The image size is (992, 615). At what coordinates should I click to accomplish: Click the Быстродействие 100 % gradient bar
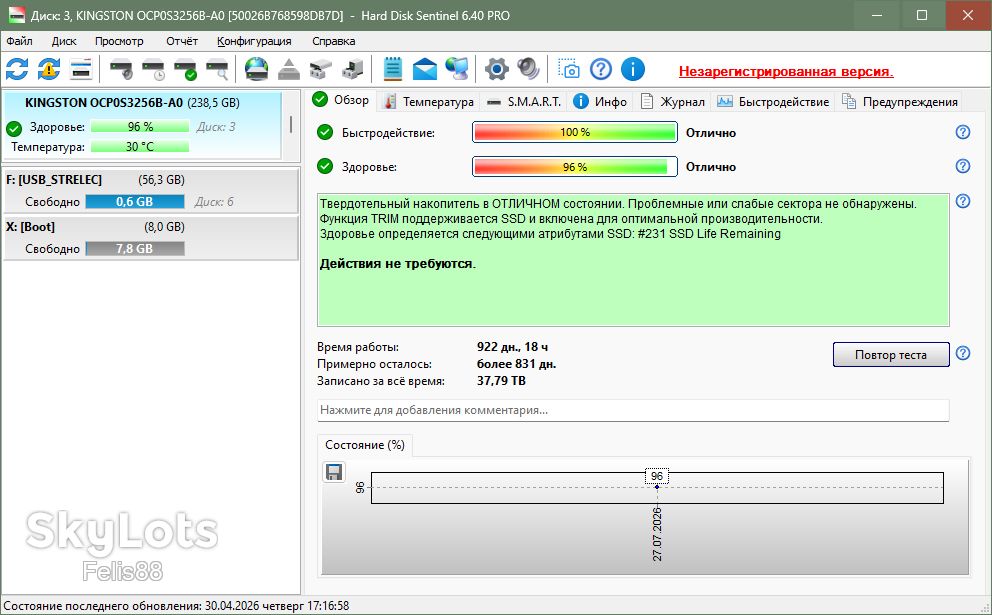(x=574, y=132)
